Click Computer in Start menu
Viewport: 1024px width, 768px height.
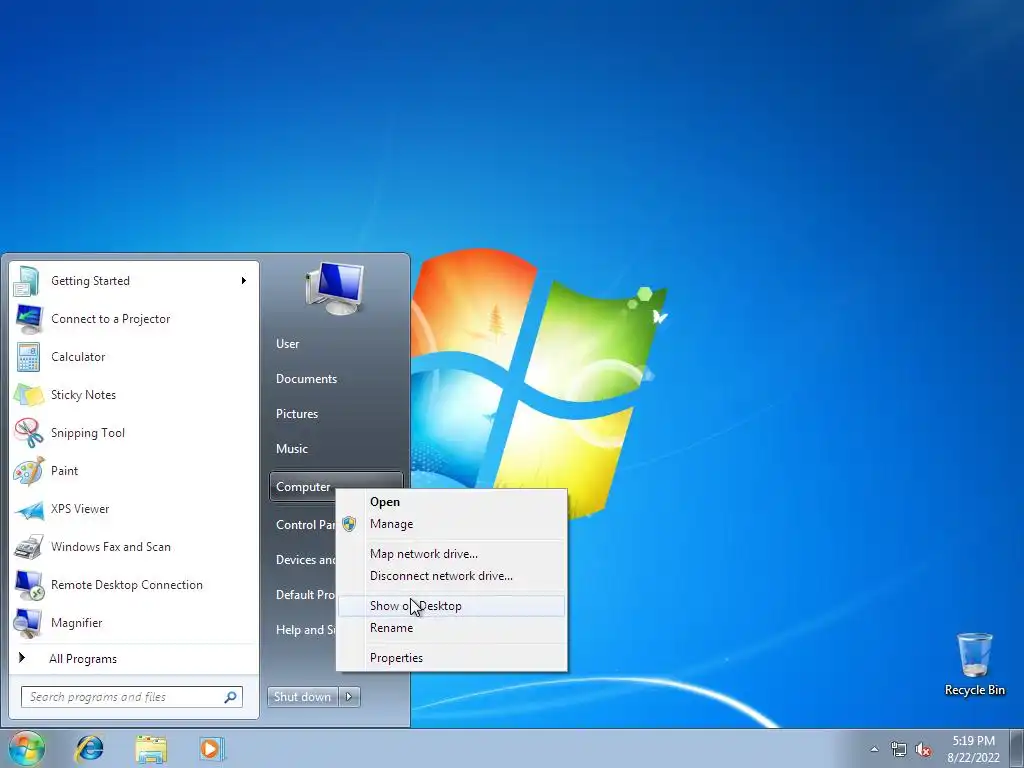302,487
